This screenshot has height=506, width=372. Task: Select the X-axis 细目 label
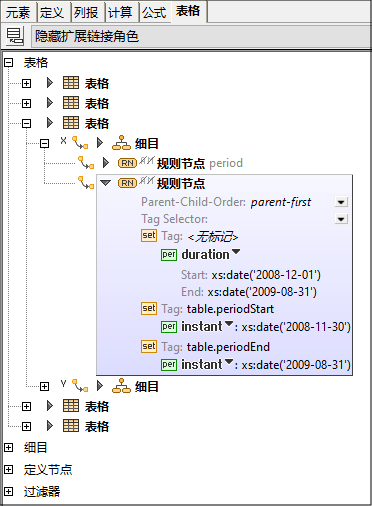point(147,144)
